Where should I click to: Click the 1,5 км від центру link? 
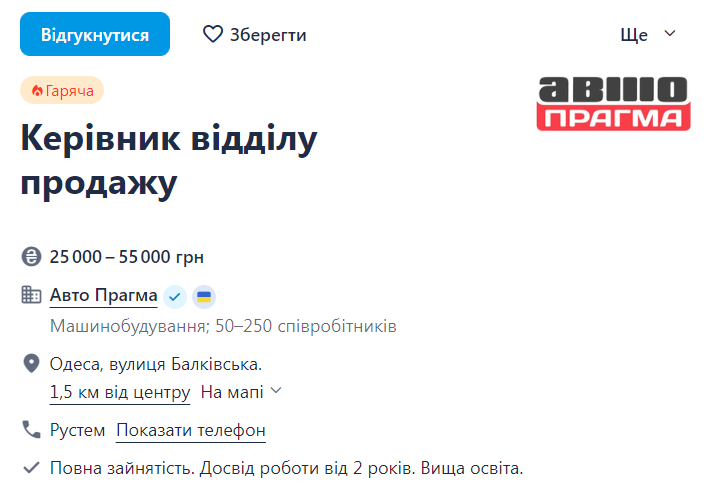(x=119, y=392)
